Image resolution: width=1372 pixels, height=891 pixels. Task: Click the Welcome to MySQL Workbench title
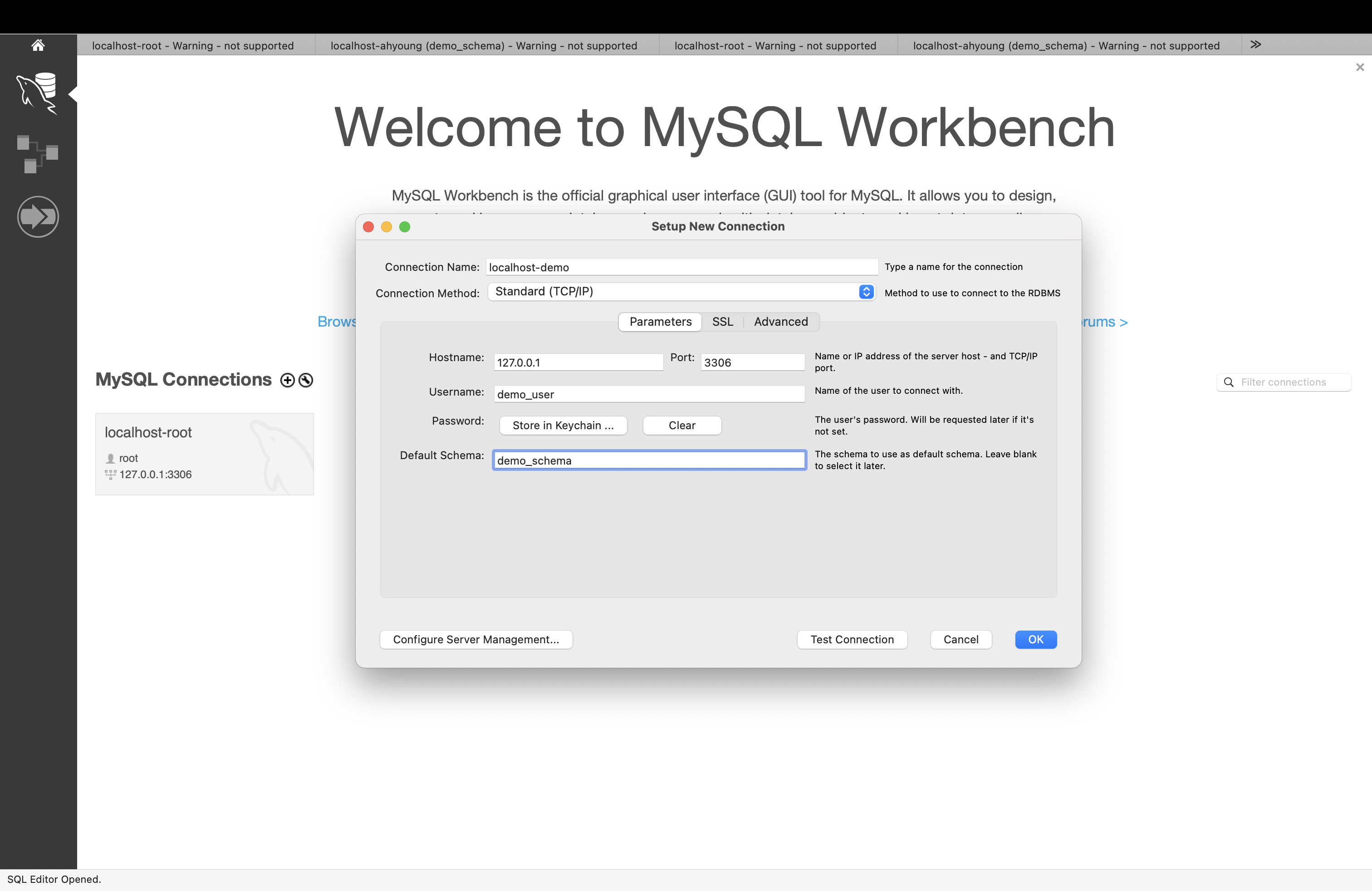click(724, 127)
